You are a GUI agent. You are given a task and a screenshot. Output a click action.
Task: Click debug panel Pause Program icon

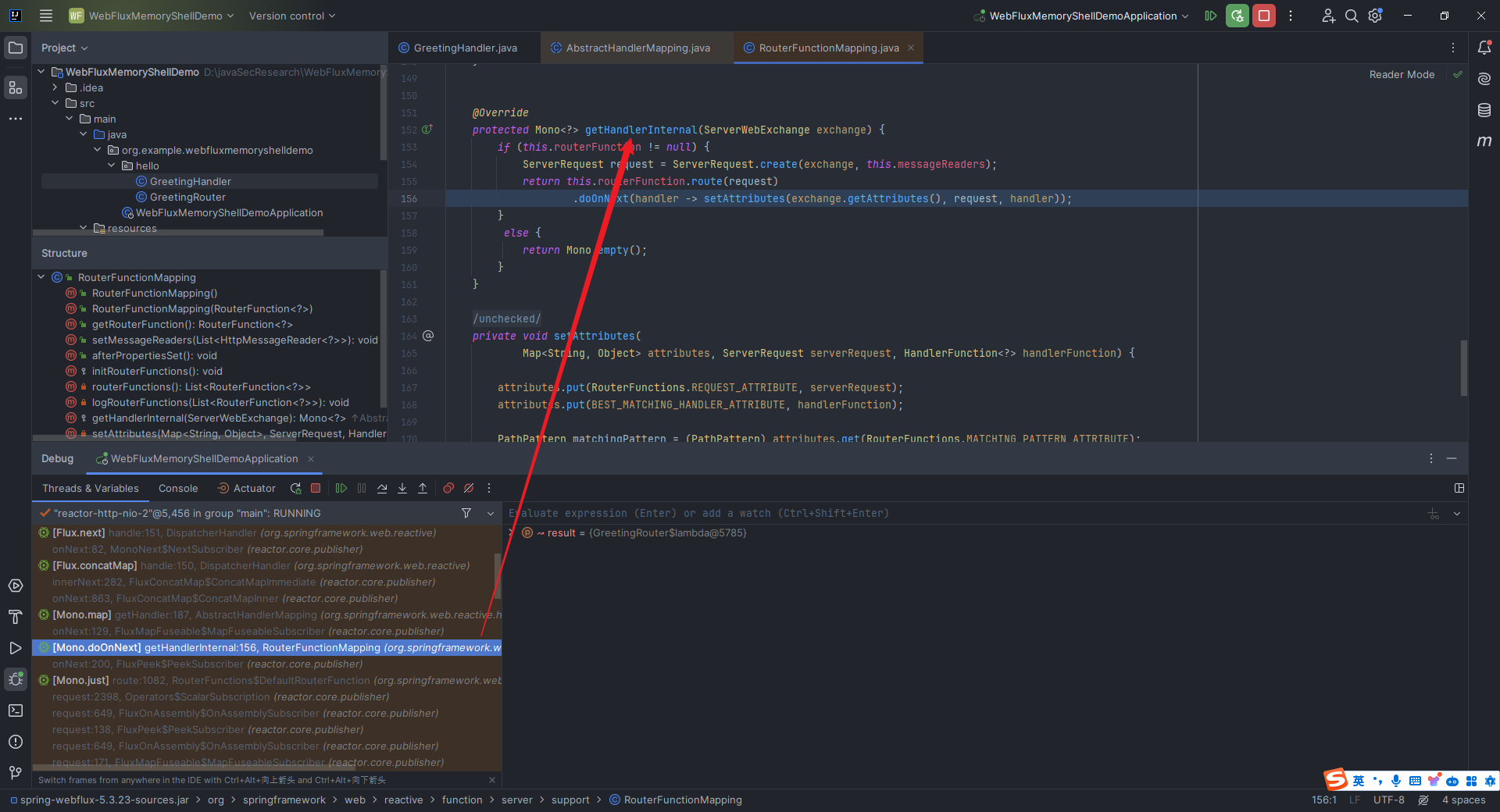(x=362, y=488)
